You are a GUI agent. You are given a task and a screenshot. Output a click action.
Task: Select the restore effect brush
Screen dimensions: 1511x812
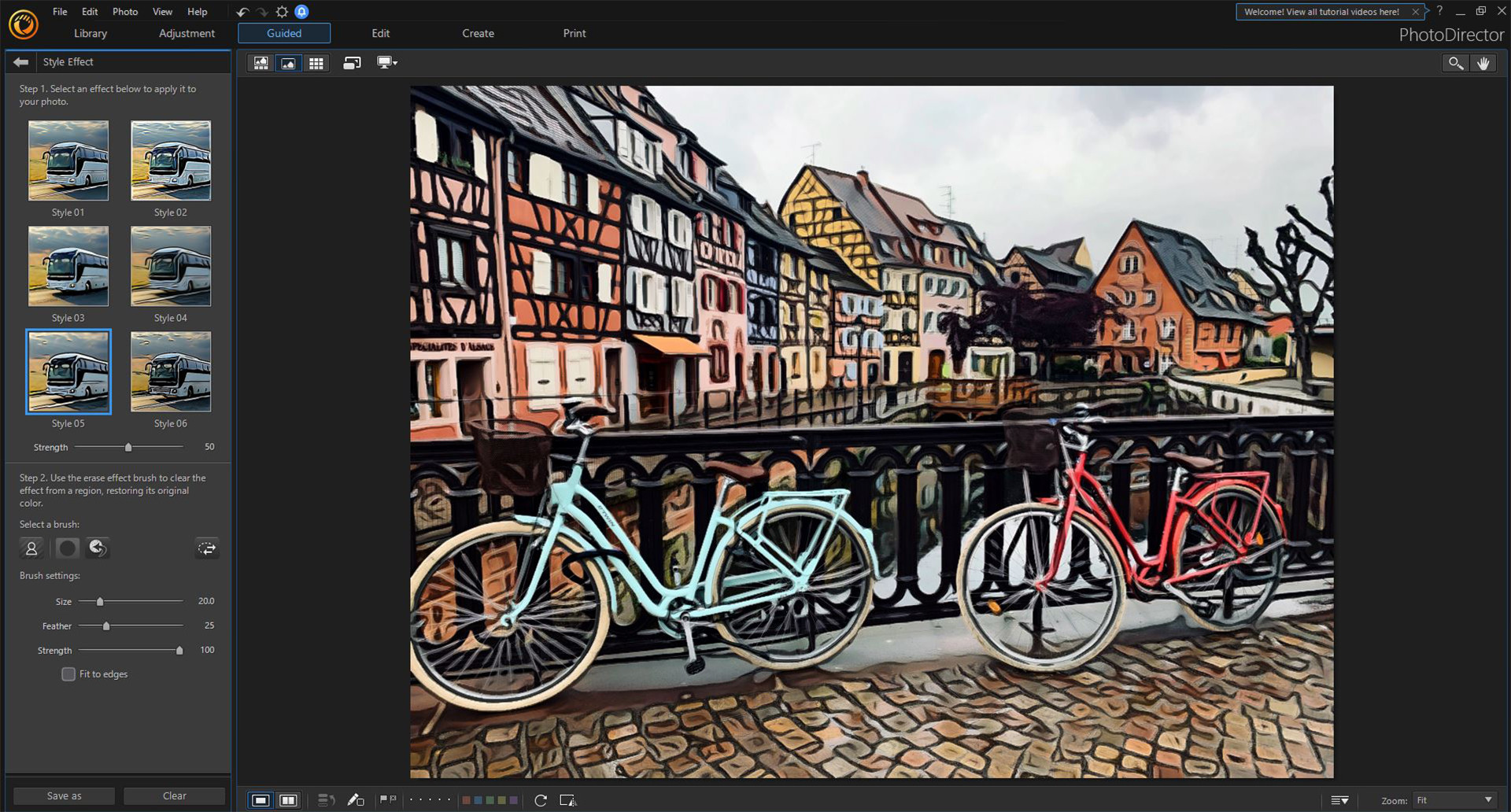coord(97,548)
